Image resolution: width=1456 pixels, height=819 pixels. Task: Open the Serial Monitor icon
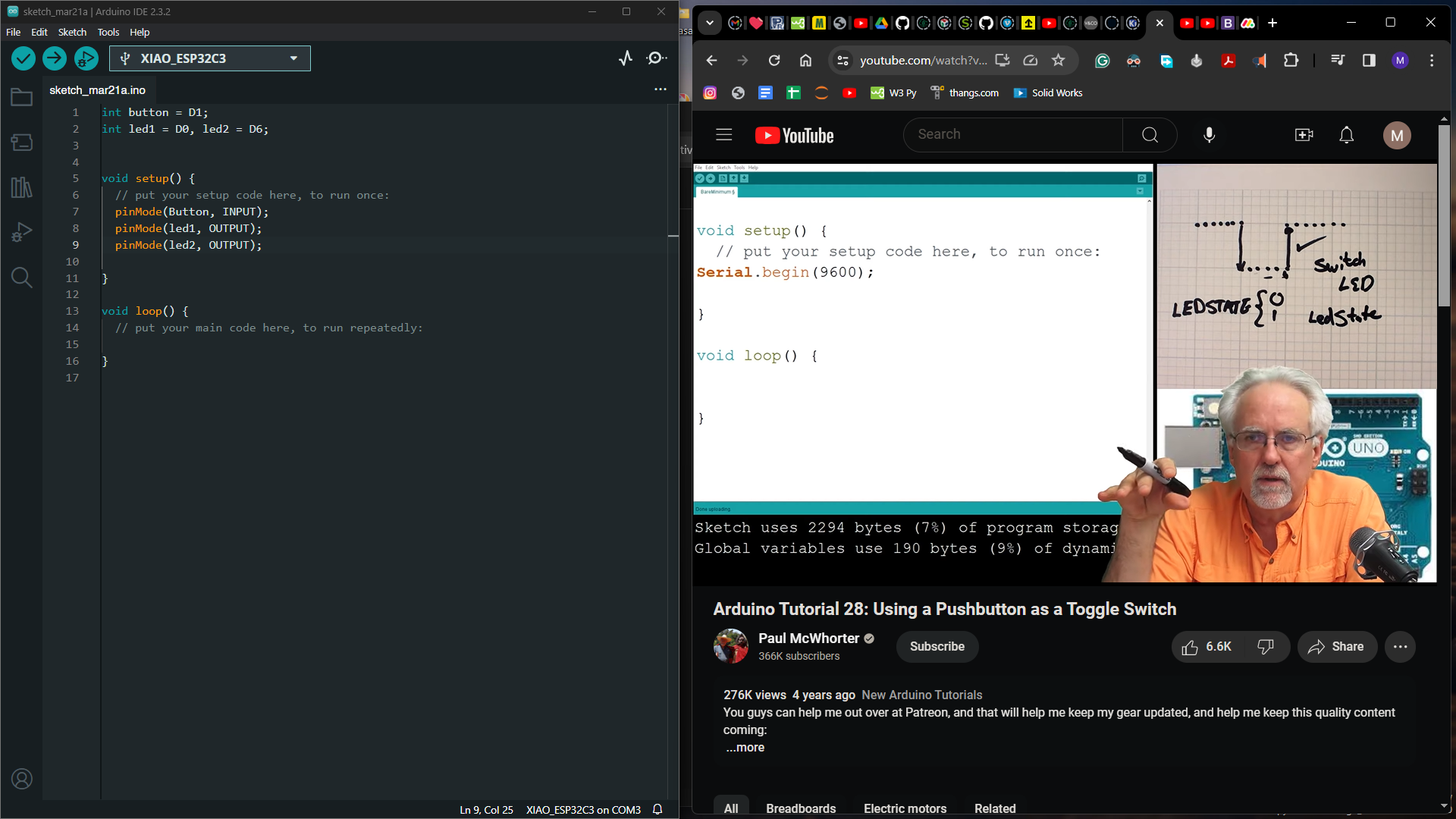657,58
